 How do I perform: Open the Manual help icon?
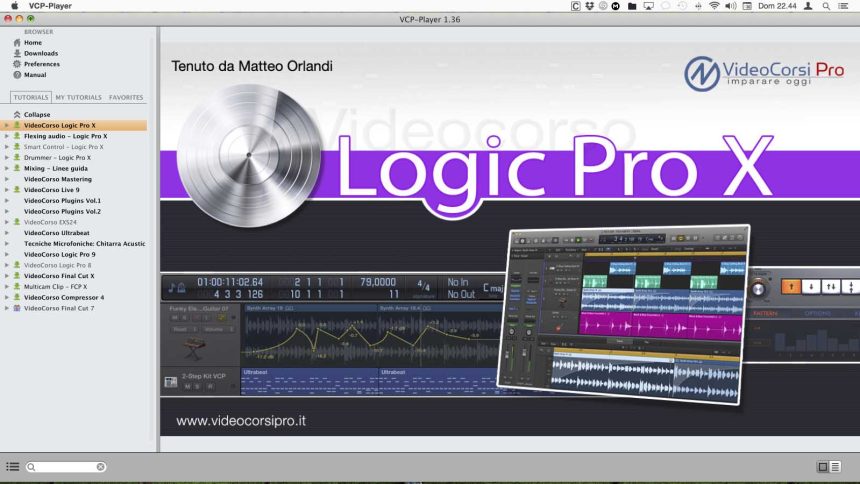click(16, 75)
